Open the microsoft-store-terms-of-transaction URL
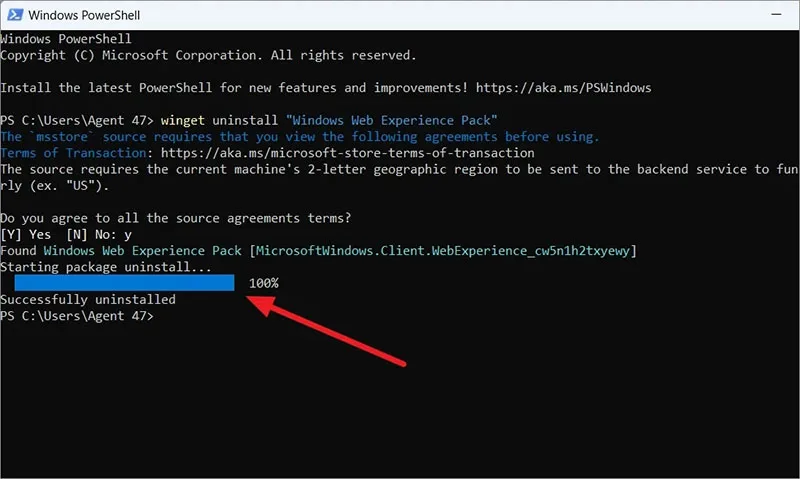 [347, 153]
